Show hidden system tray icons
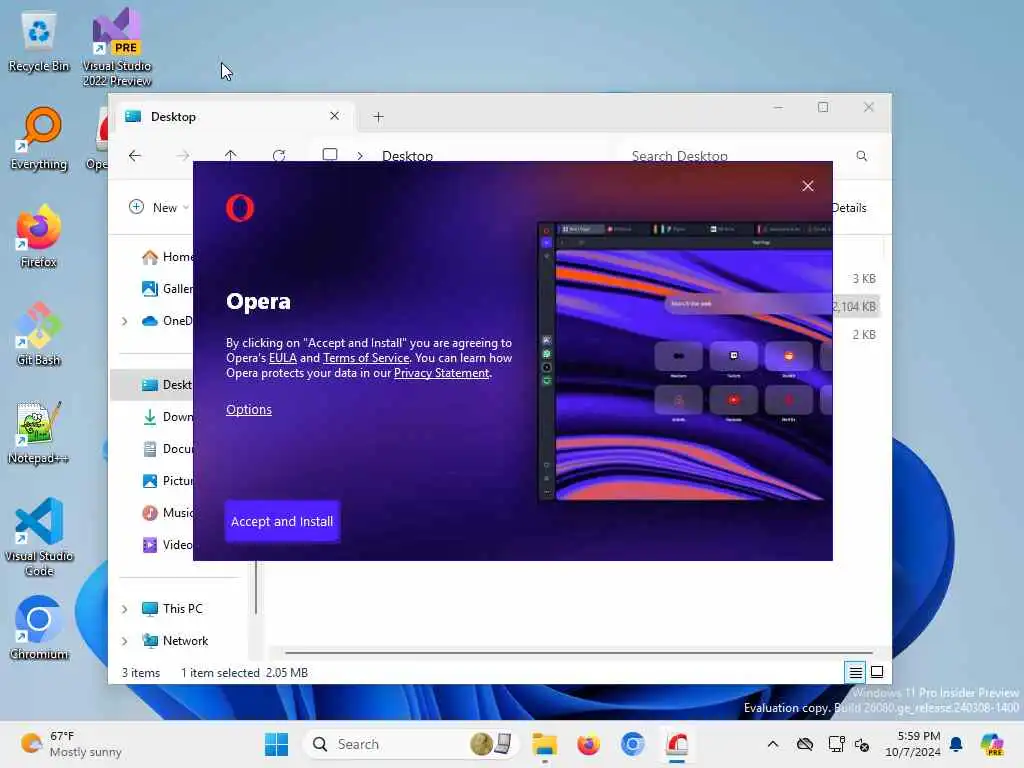 point(773,744)
